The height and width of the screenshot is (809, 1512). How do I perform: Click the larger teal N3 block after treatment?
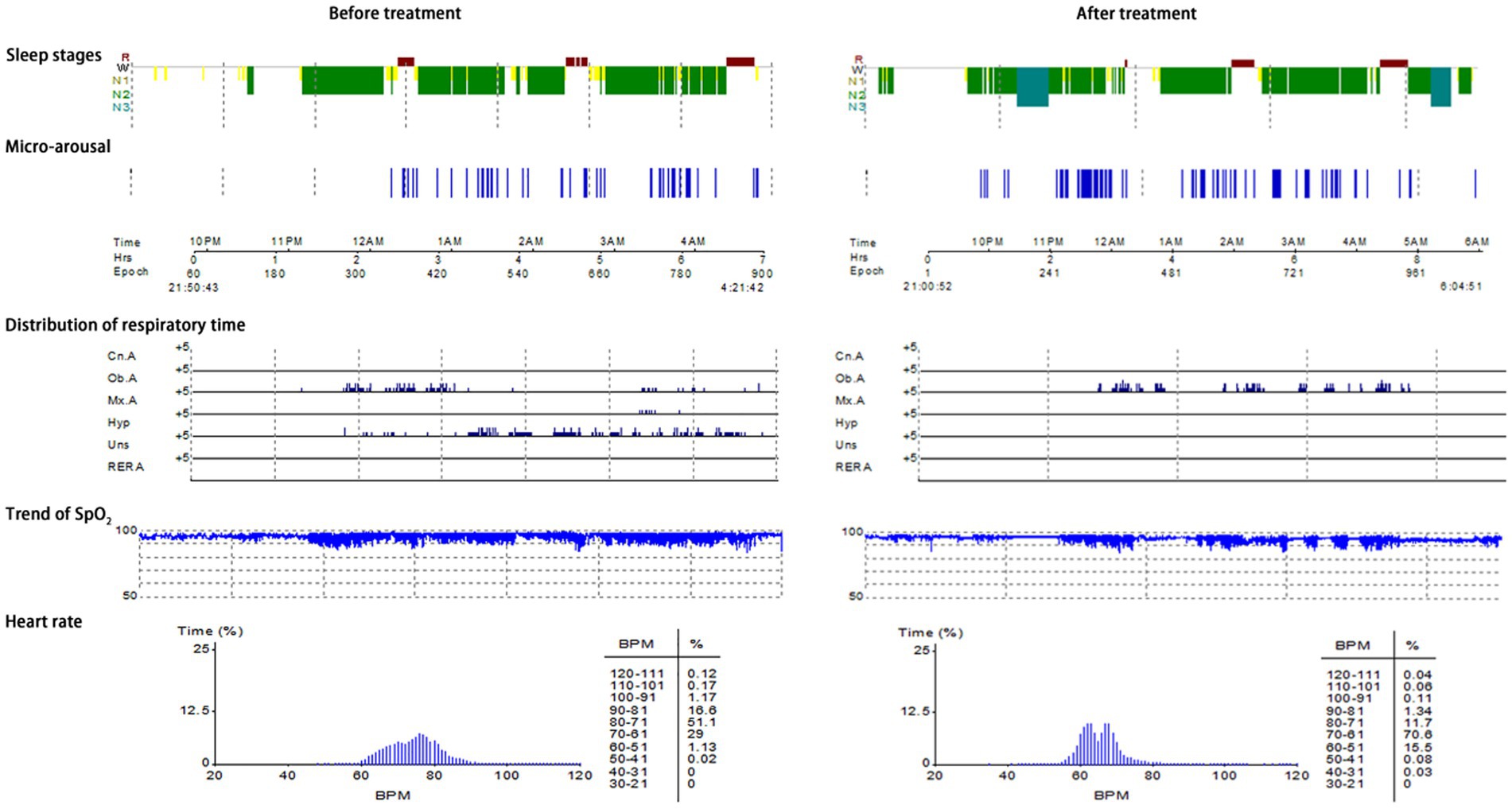point(1032,87)
